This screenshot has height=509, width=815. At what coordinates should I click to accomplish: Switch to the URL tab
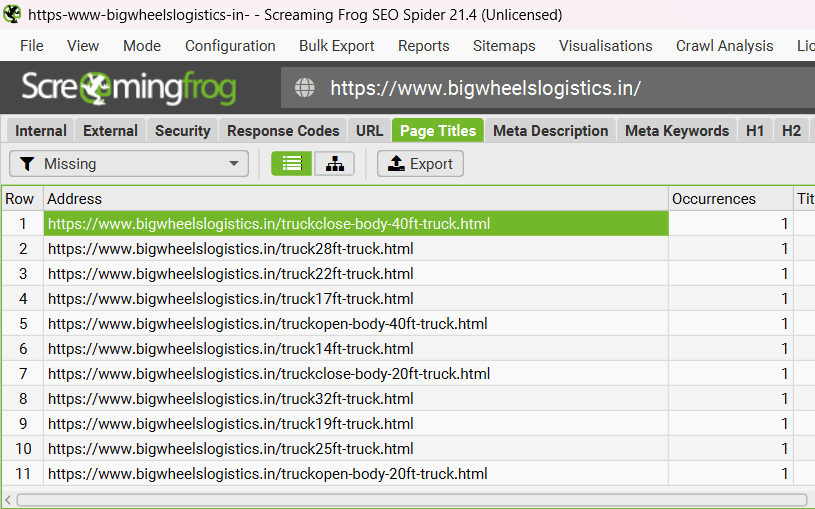(370, 130)
